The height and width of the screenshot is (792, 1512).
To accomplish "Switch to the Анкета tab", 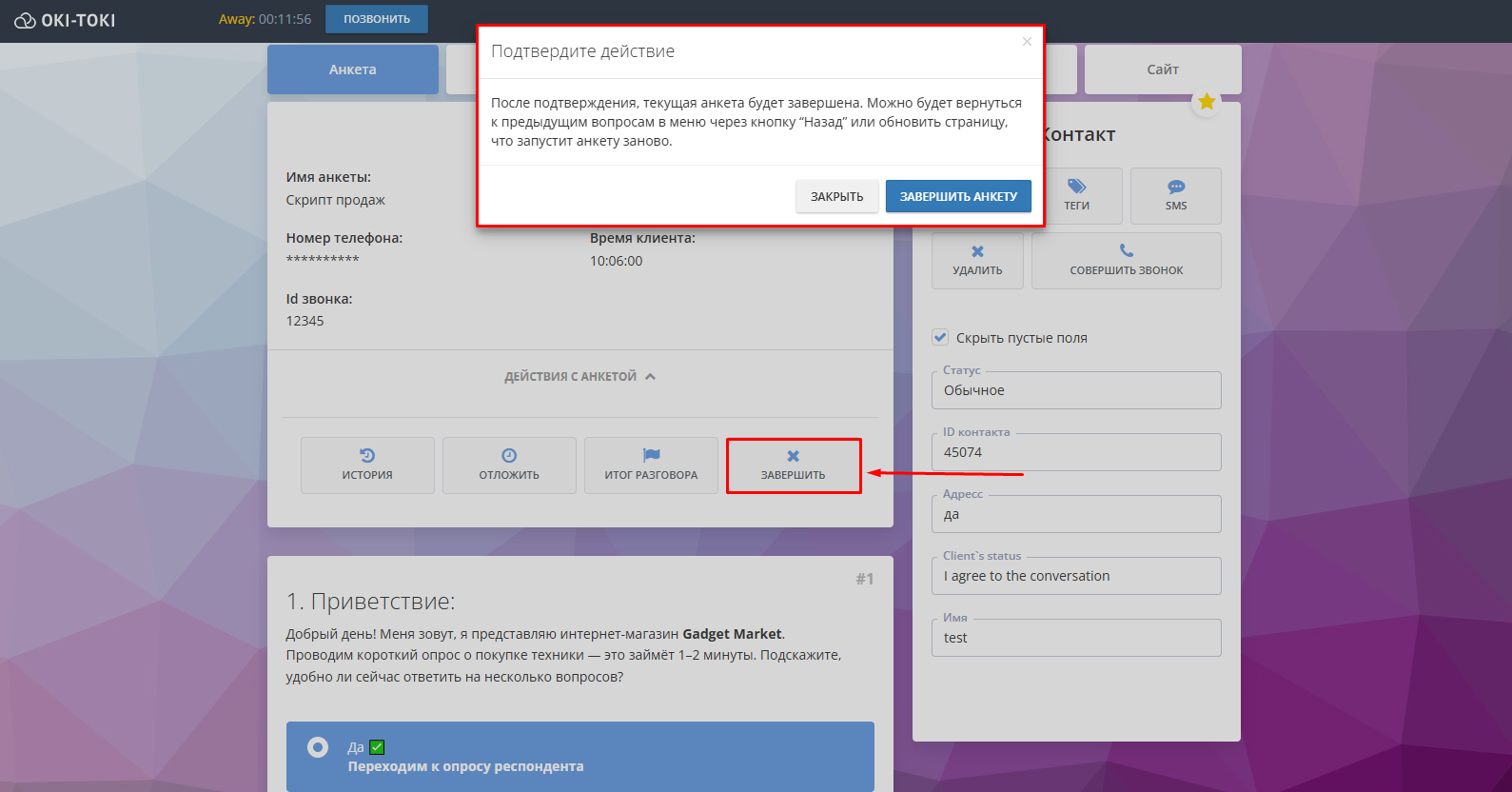I will coord(352,69).
